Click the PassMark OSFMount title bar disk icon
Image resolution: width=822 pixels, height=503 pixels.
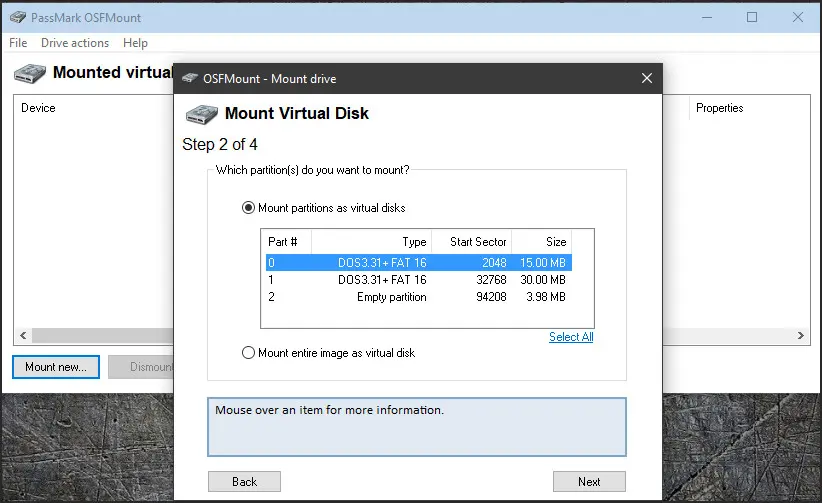[18, 17]
